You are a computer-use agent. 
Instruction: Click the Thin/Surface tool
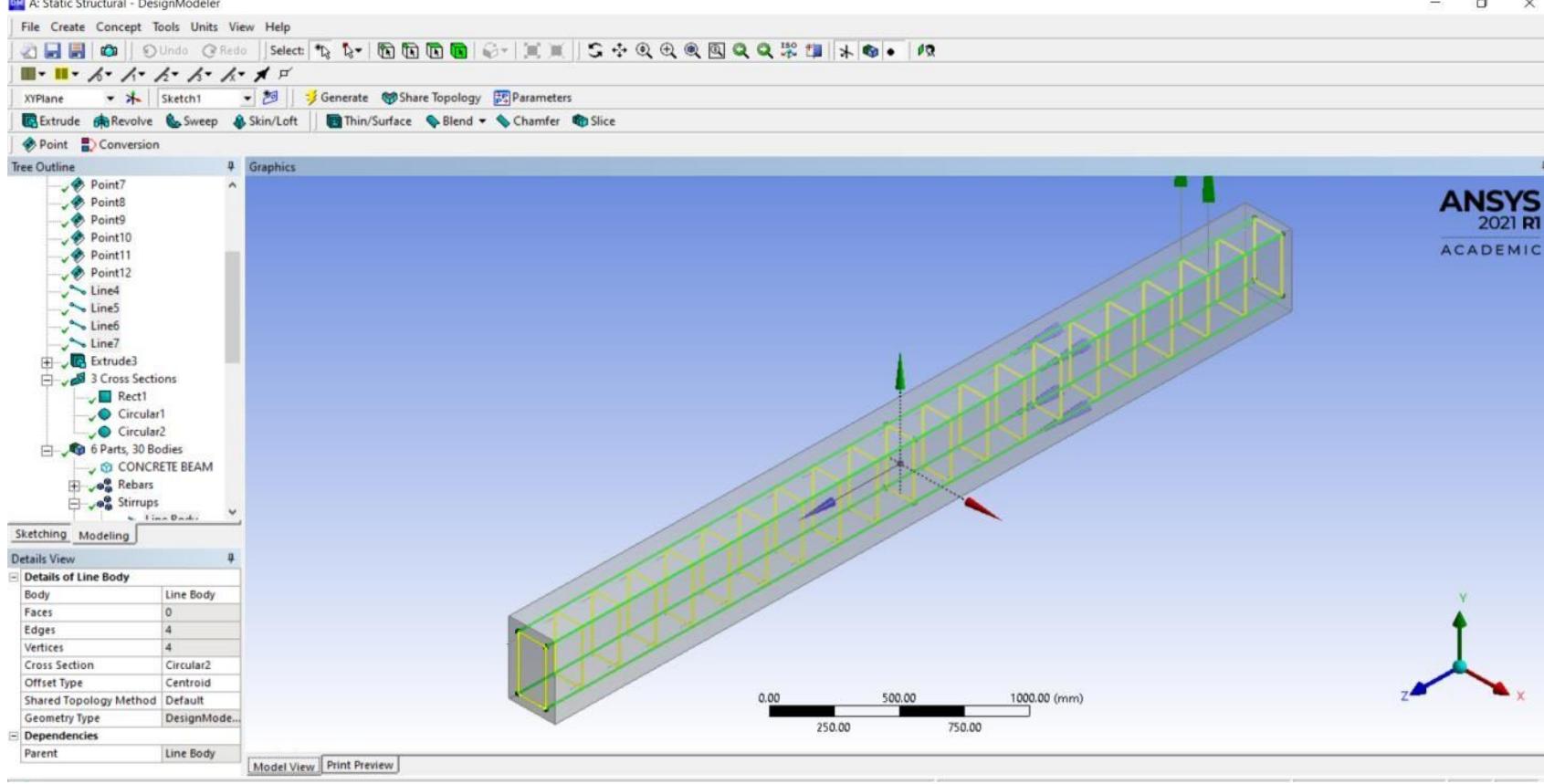(369, 120)
